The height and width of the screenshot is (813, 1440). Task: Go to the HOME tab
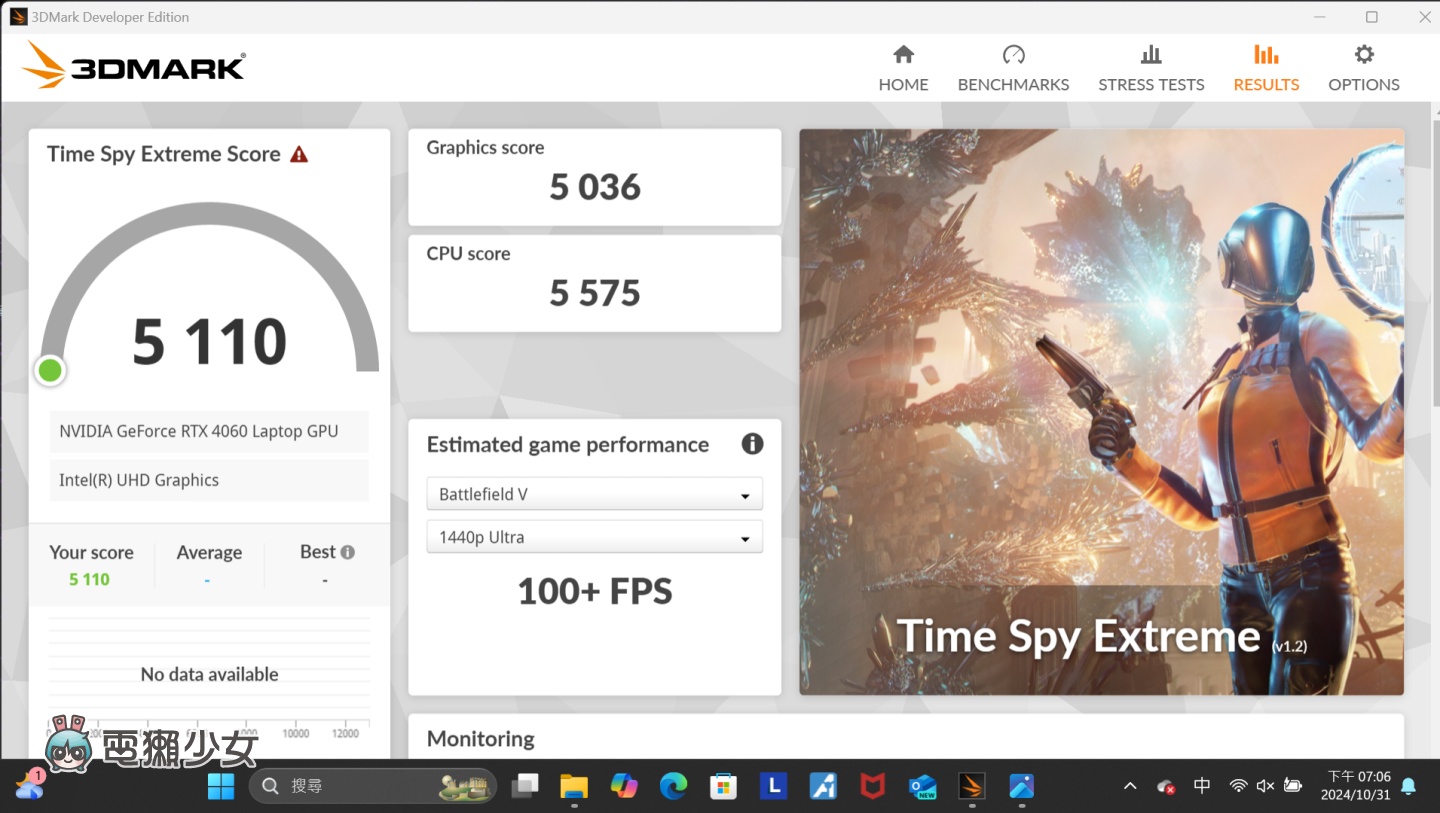pos(903,68)
